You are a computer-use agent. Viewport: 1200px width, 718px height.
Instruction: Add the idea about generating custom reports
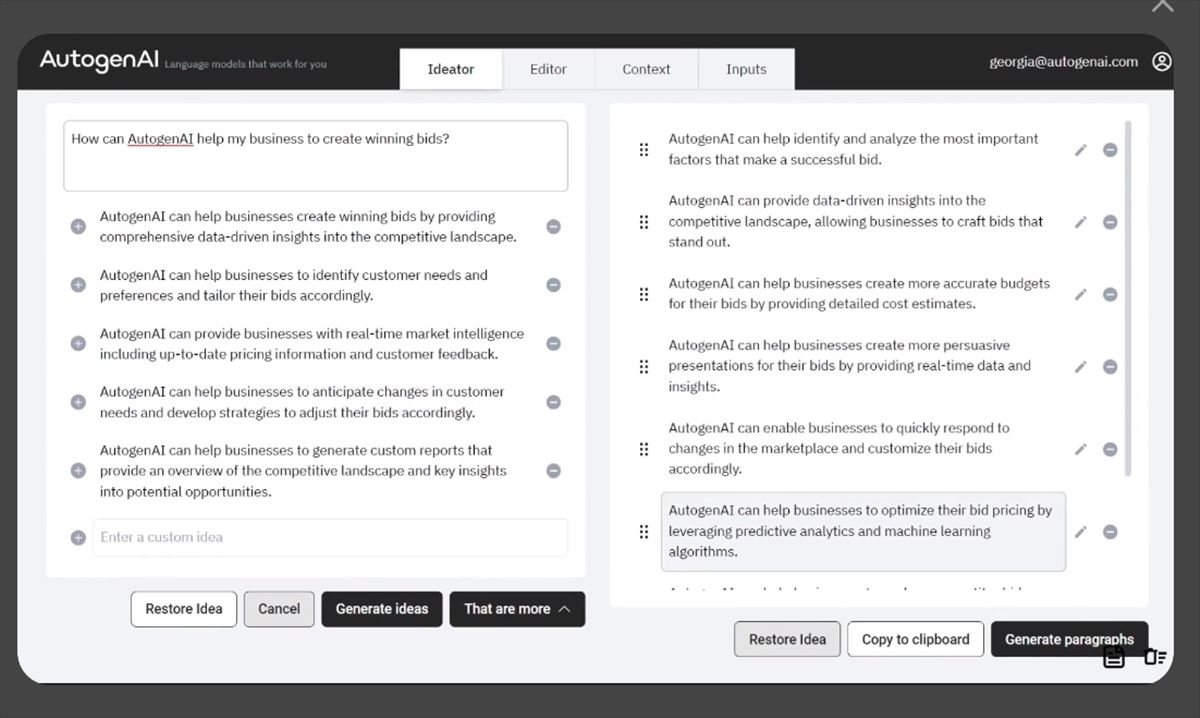(x=78, y=471)
